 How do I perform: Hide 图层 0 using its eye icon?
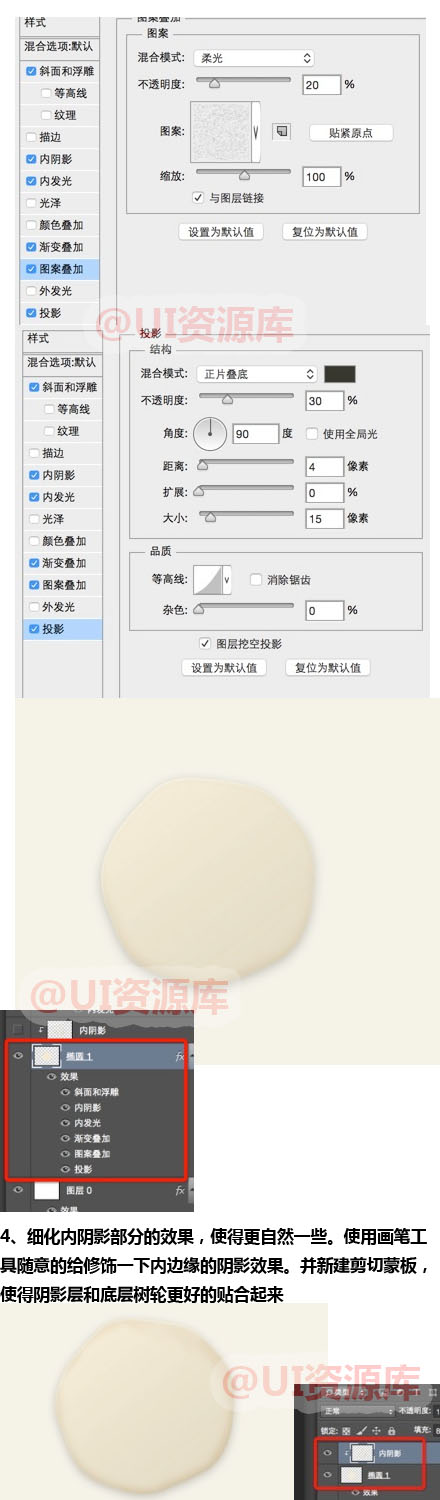[x=18, y=1191]
